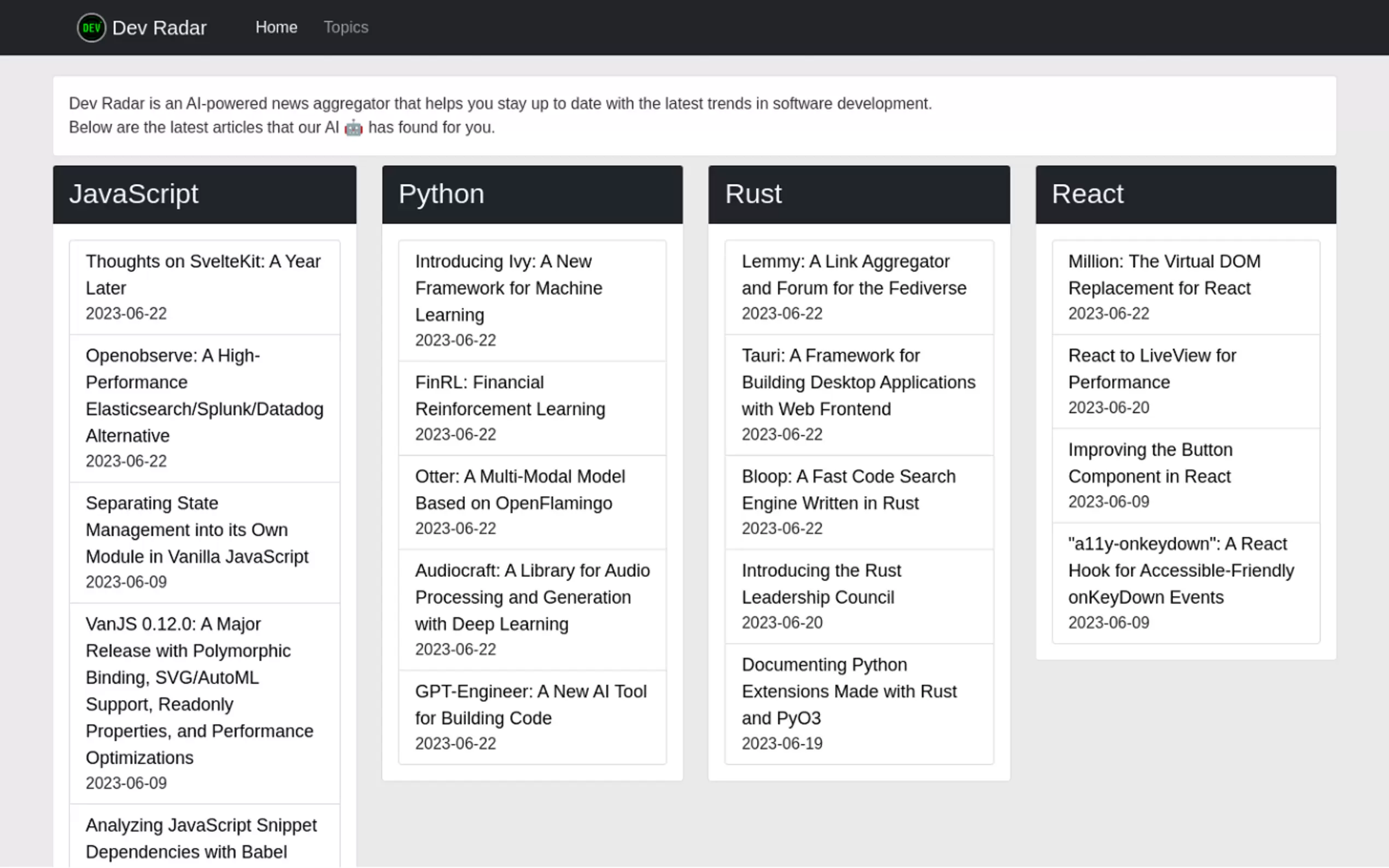Open the Tauri desktop framework article
This screenshot has height=868, width=1389.
(x=858, y=382)
